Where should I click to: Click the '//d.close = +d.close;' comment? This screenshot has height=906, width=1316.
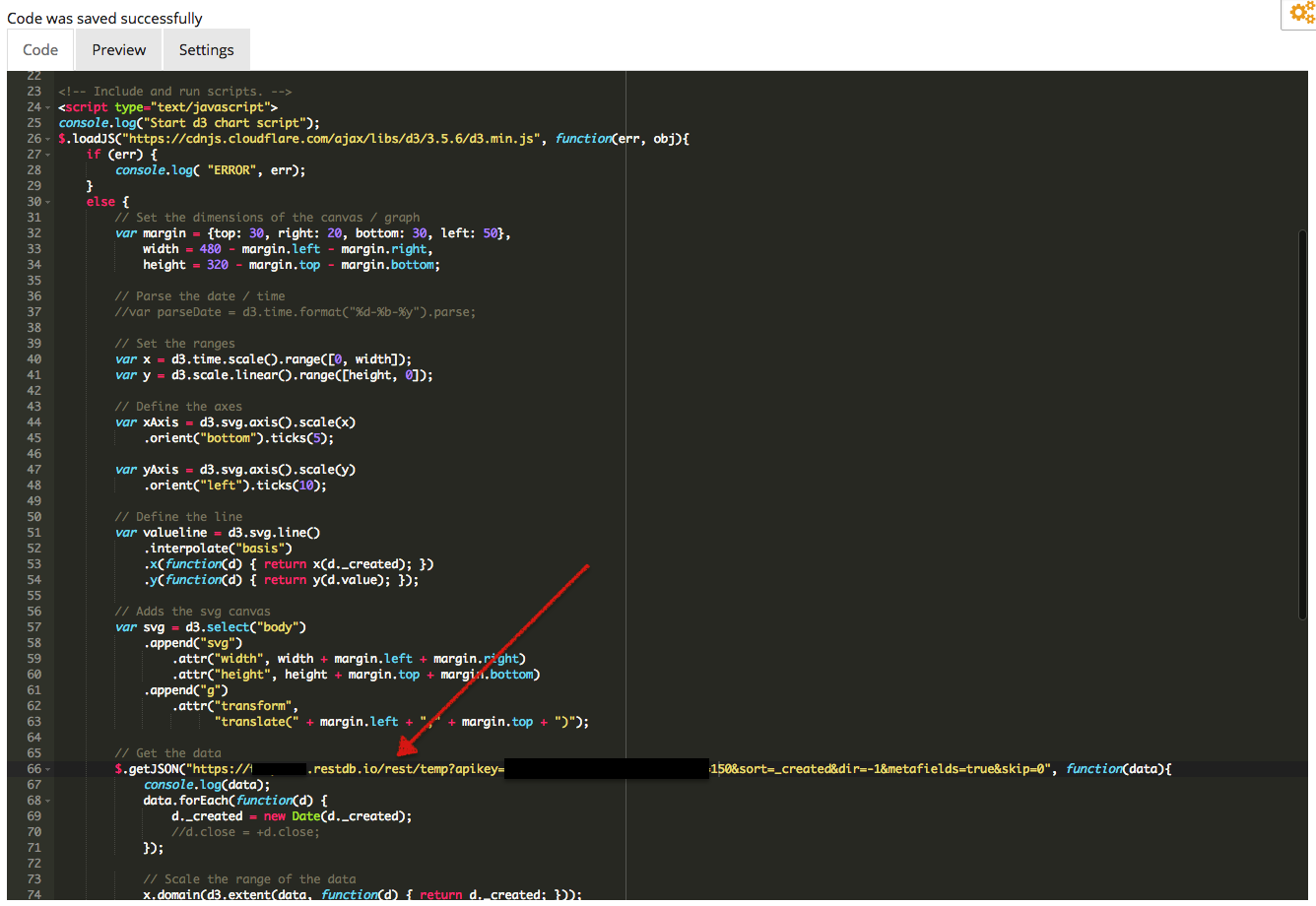245,832
